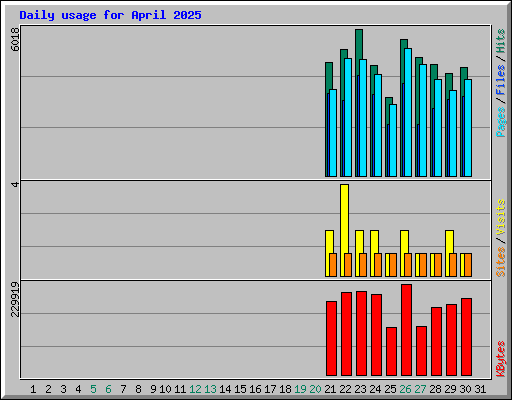Click day 22 on the x-axis
Image resolution: width=512 pixels, height=400 pixels.
pyautogui.click(x=345, y=389)
